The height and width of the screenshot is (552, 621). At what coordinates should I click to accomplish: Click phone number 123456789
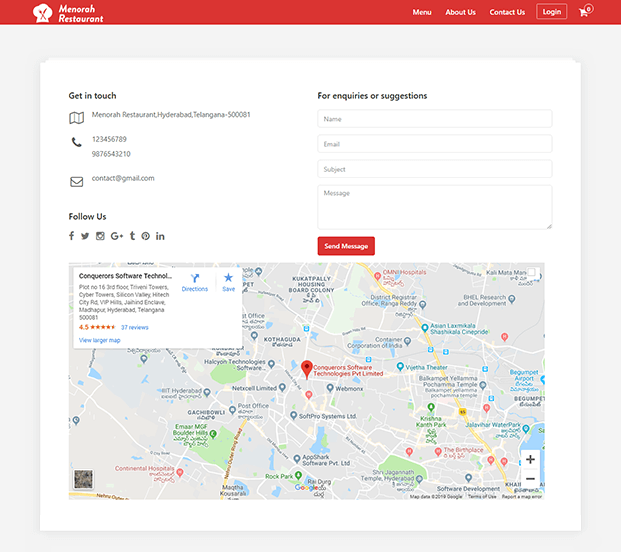tap(109, 139)
